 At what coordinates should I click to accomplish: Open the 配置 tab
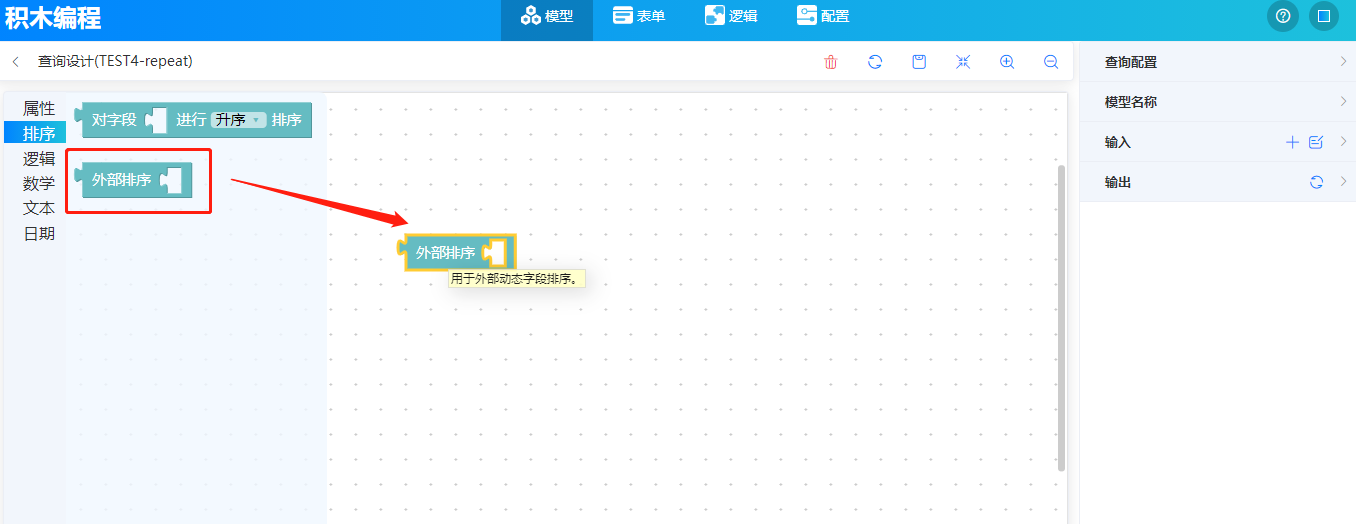click(823, 16)
